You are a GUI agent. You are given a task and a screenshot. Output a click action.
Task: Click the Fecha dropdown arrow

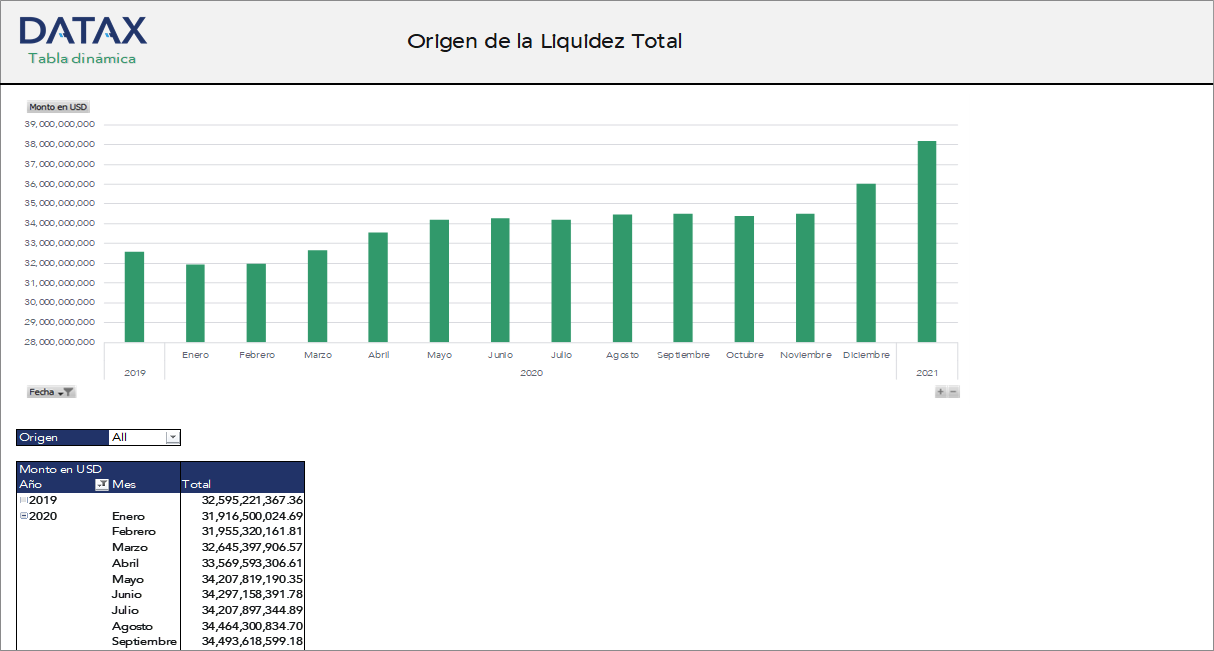[x=59, y=392]
